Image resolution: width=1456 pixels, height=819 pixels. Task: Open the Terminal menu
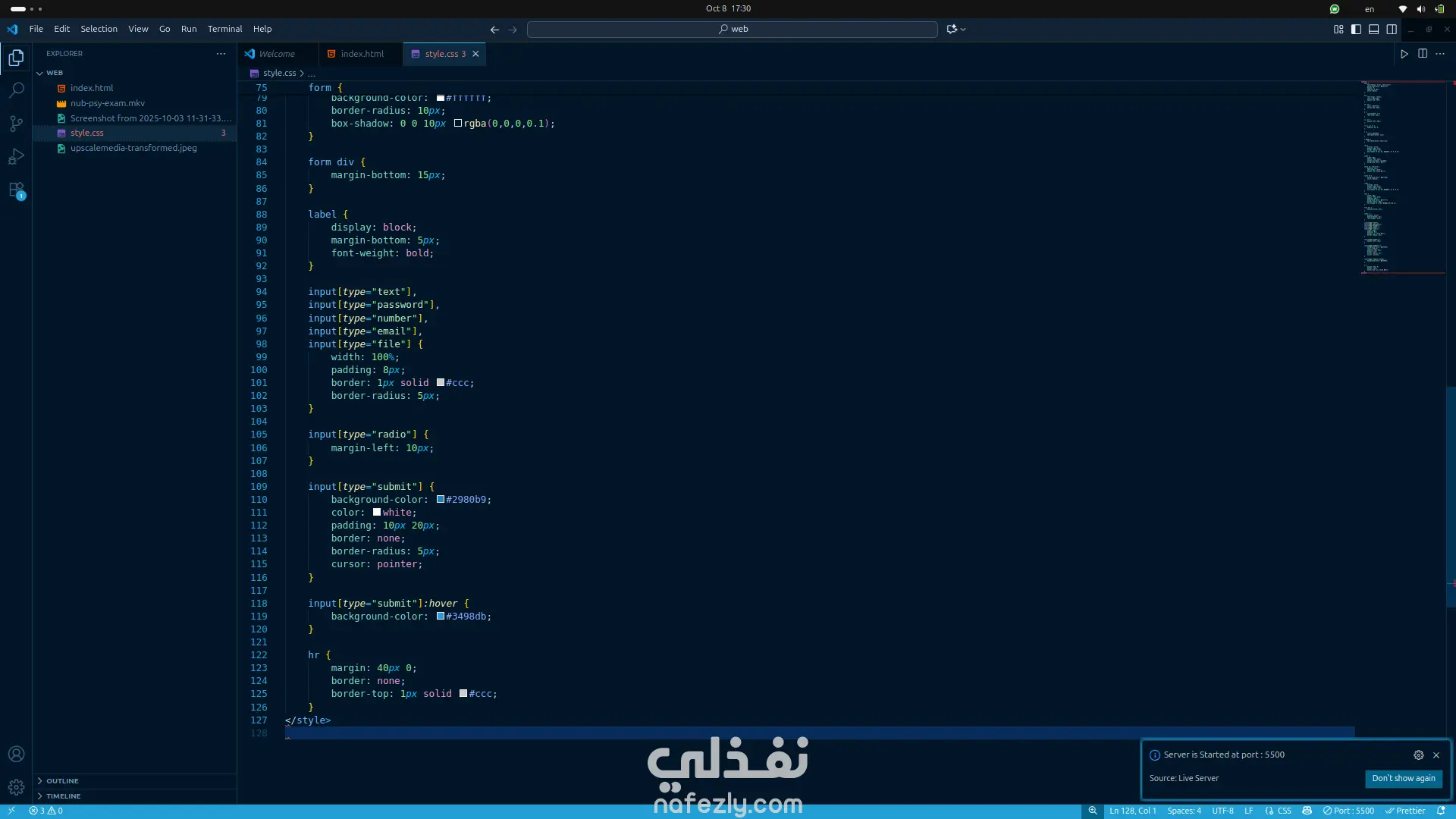tap(224, 29)
